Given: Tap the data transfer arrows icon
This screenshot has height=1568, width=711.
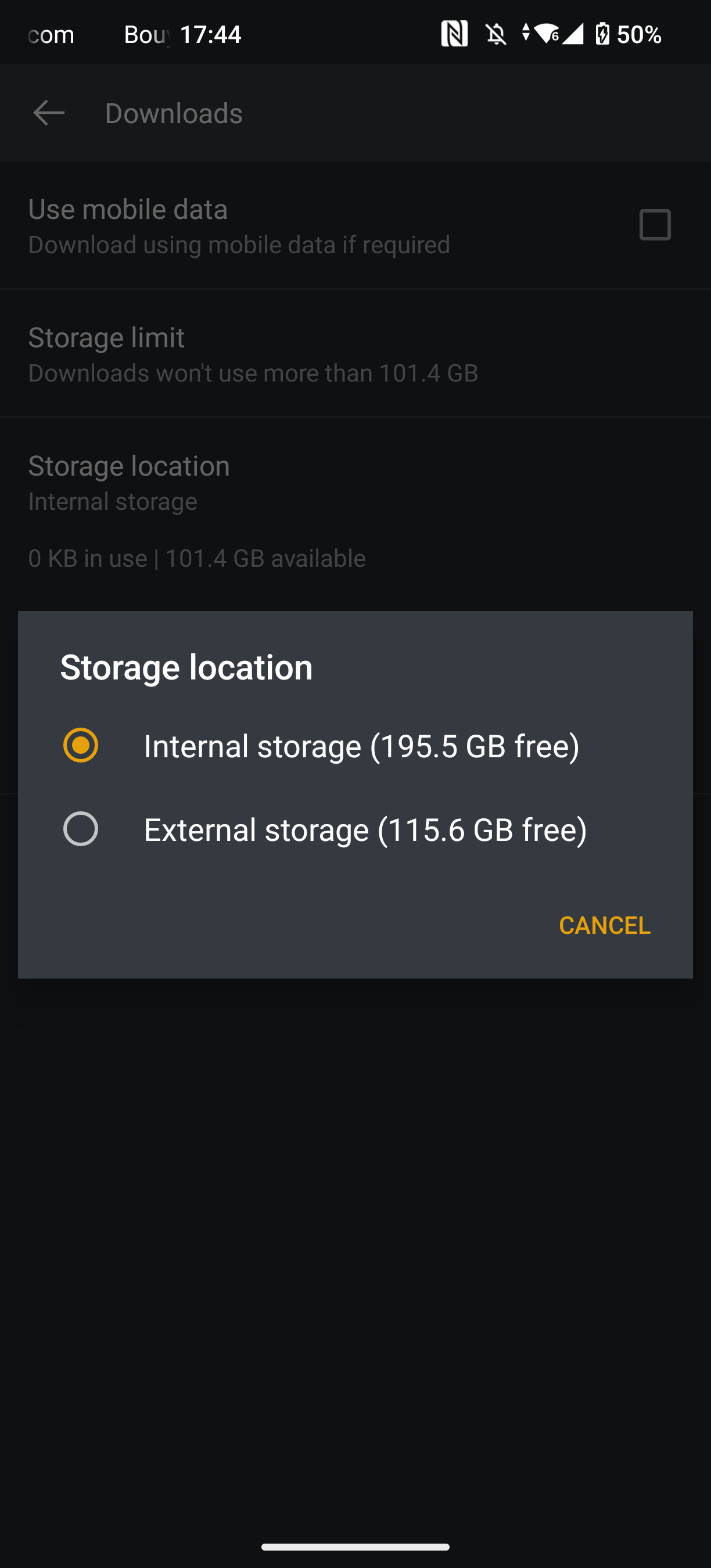Looking at the screenshot, I should [526, 34].
